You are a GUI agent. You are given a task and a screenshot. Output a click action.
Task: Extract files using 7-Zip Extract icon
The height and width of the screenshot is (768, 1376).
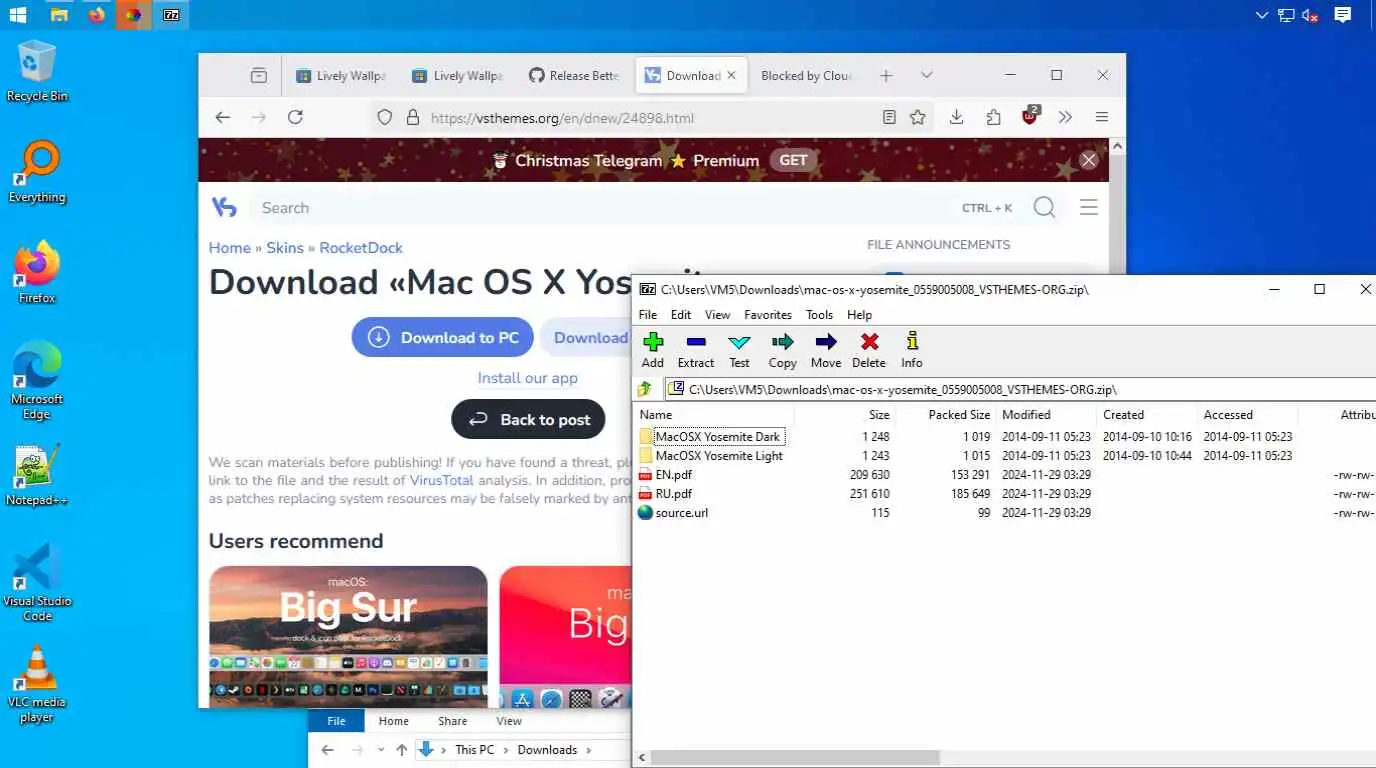pos(696,350)
